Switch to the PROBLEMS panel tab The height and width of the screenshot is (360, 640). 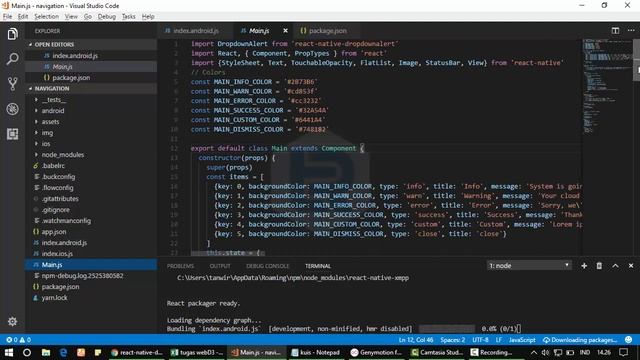coord(180,266)
